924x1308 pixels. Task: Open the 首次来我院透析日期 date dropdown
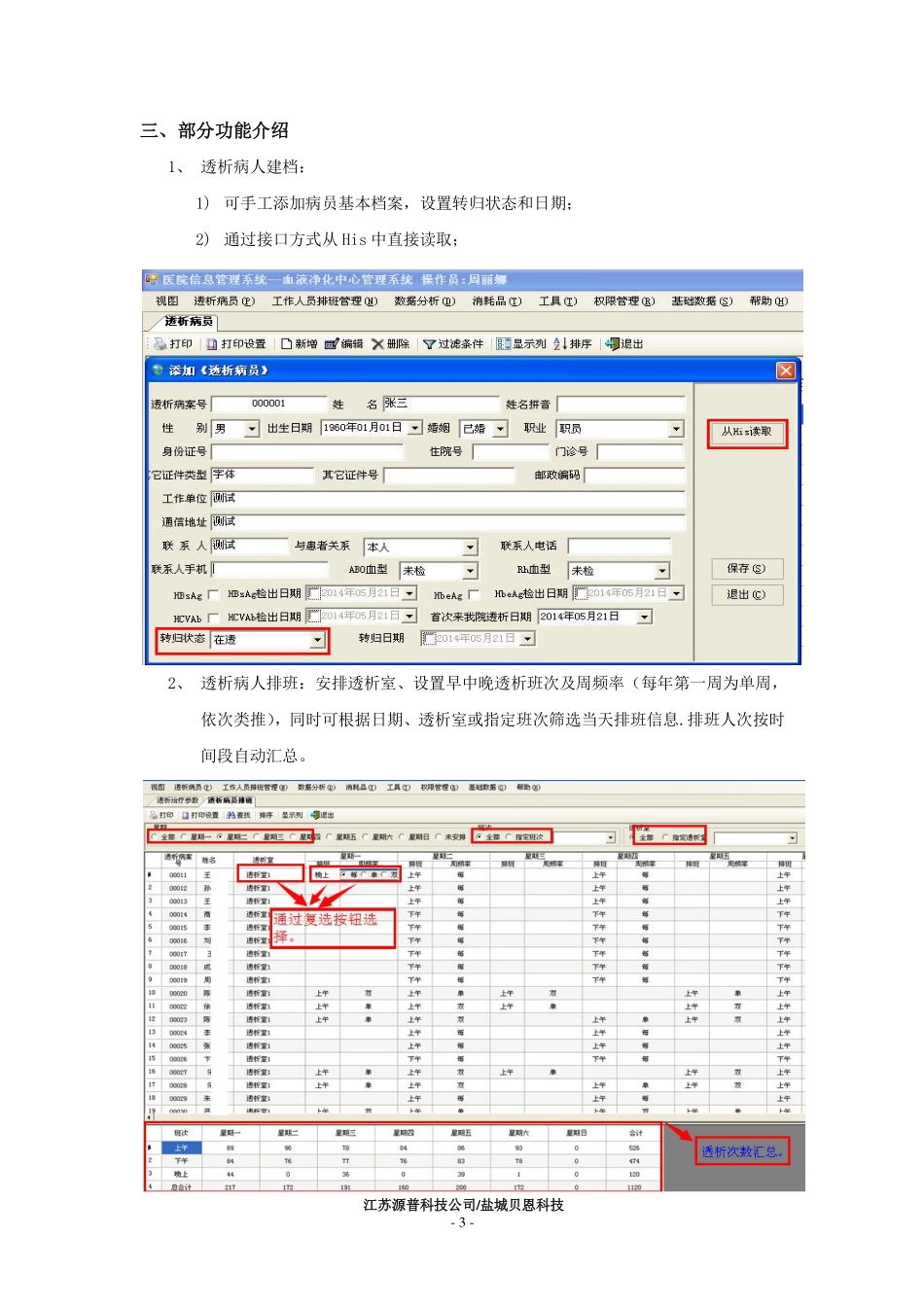coord(644,617)
